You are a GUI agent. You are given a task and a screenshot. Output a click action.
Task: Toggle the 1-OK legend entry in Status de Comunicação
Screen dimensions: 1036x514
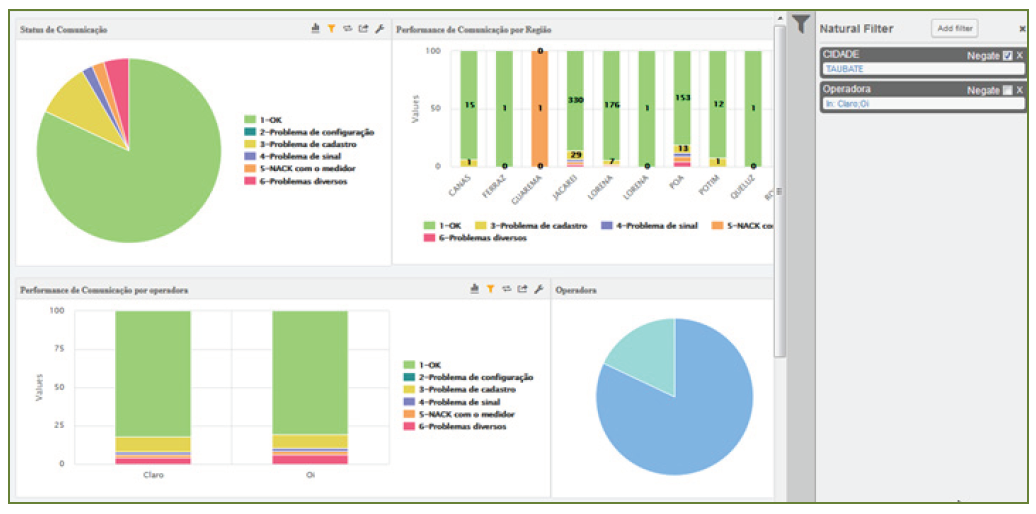click(270, 120)
